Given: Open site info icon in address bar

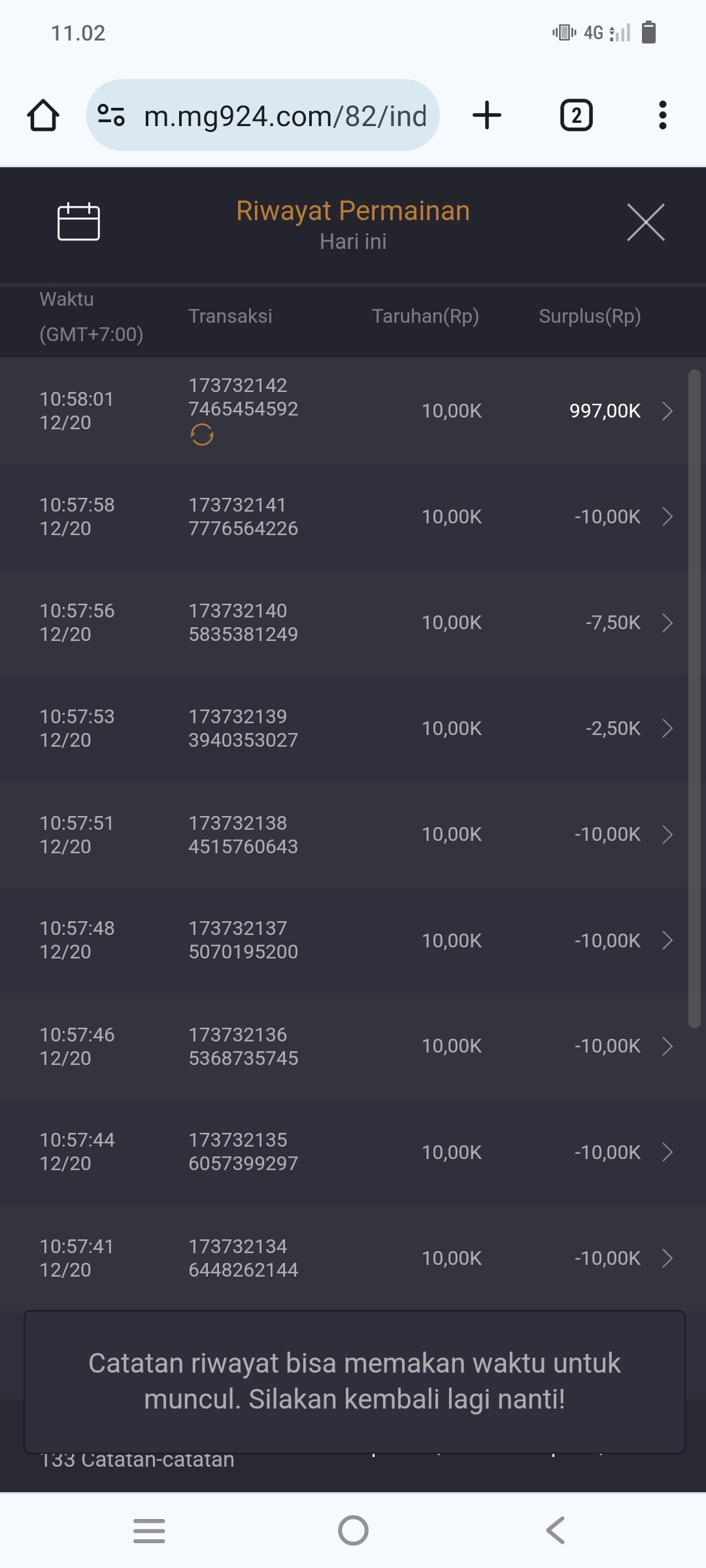Looking at the screenshot, I should click(111, 116).
